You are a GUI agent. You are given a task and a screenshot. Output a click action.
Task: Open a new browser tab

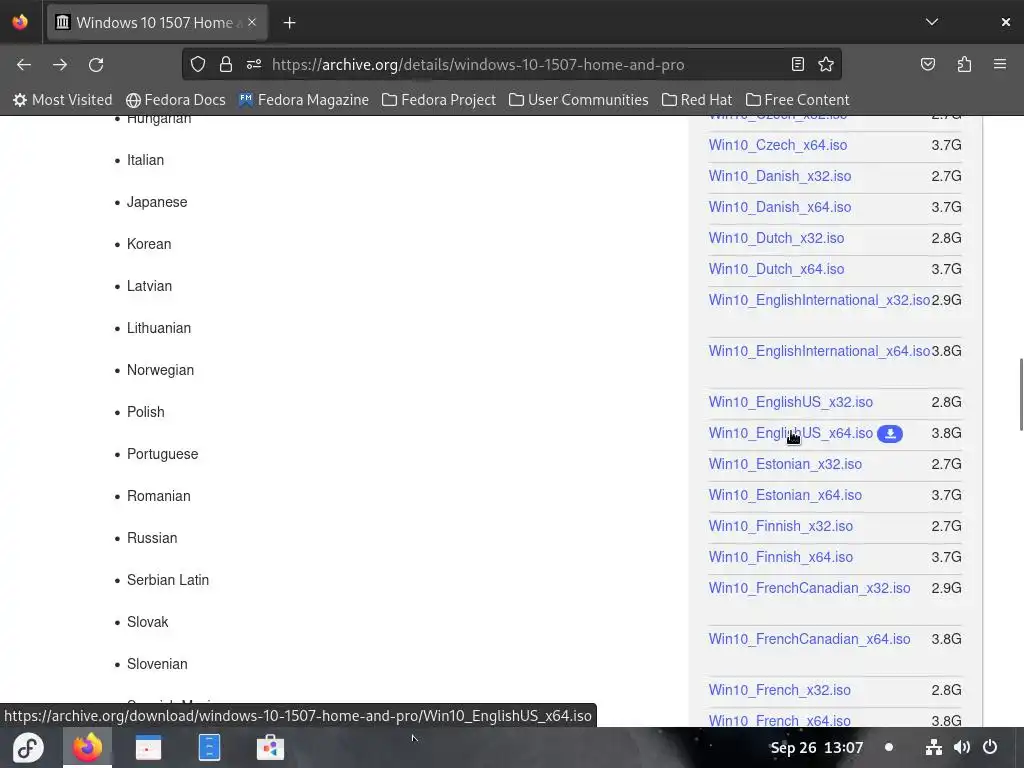[x=289, y=23]
